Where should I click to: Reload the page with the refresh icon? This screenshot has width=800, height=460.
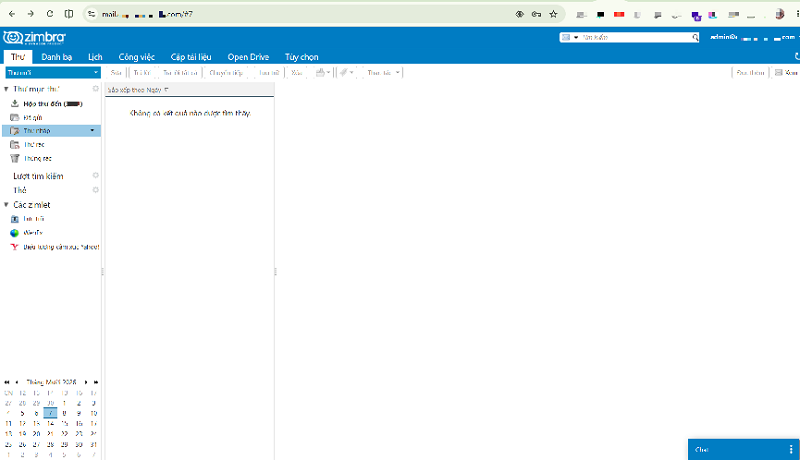[49, 14]
